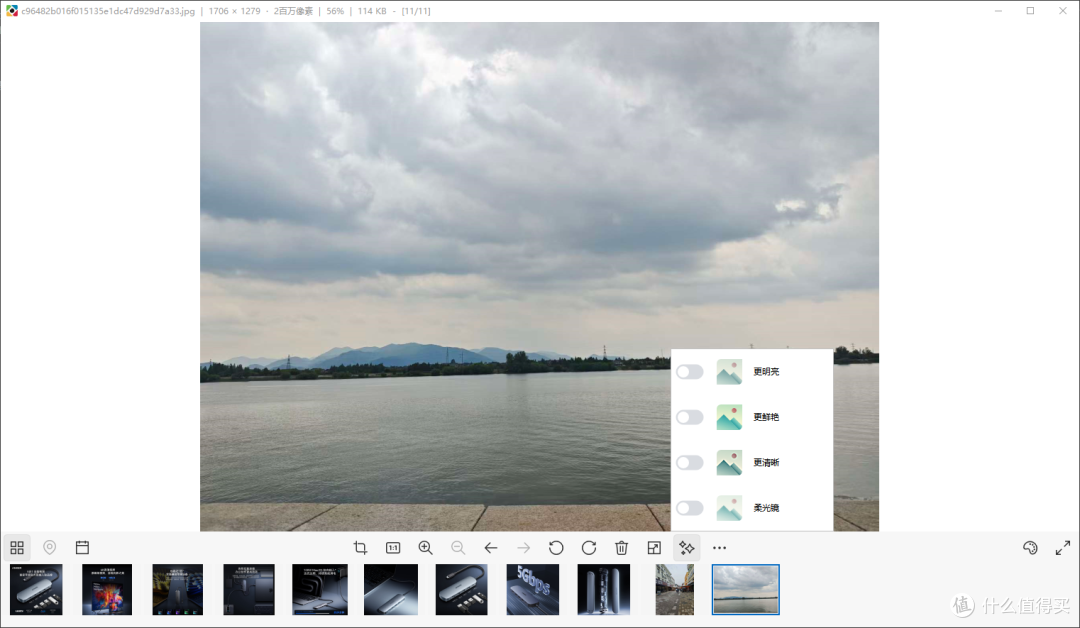
Task: Click the 柔光镜 preview image icon
Action: [729, 508]
